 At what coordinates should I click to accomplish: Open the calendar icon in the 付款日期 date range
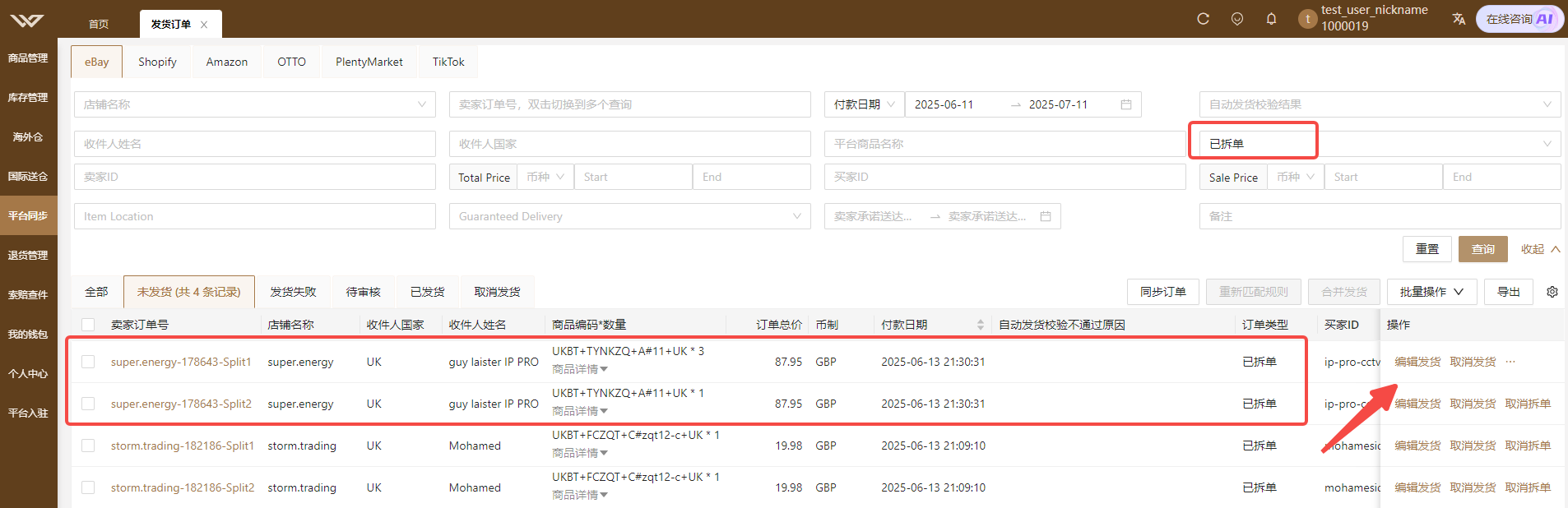(x=1126, y=104)
